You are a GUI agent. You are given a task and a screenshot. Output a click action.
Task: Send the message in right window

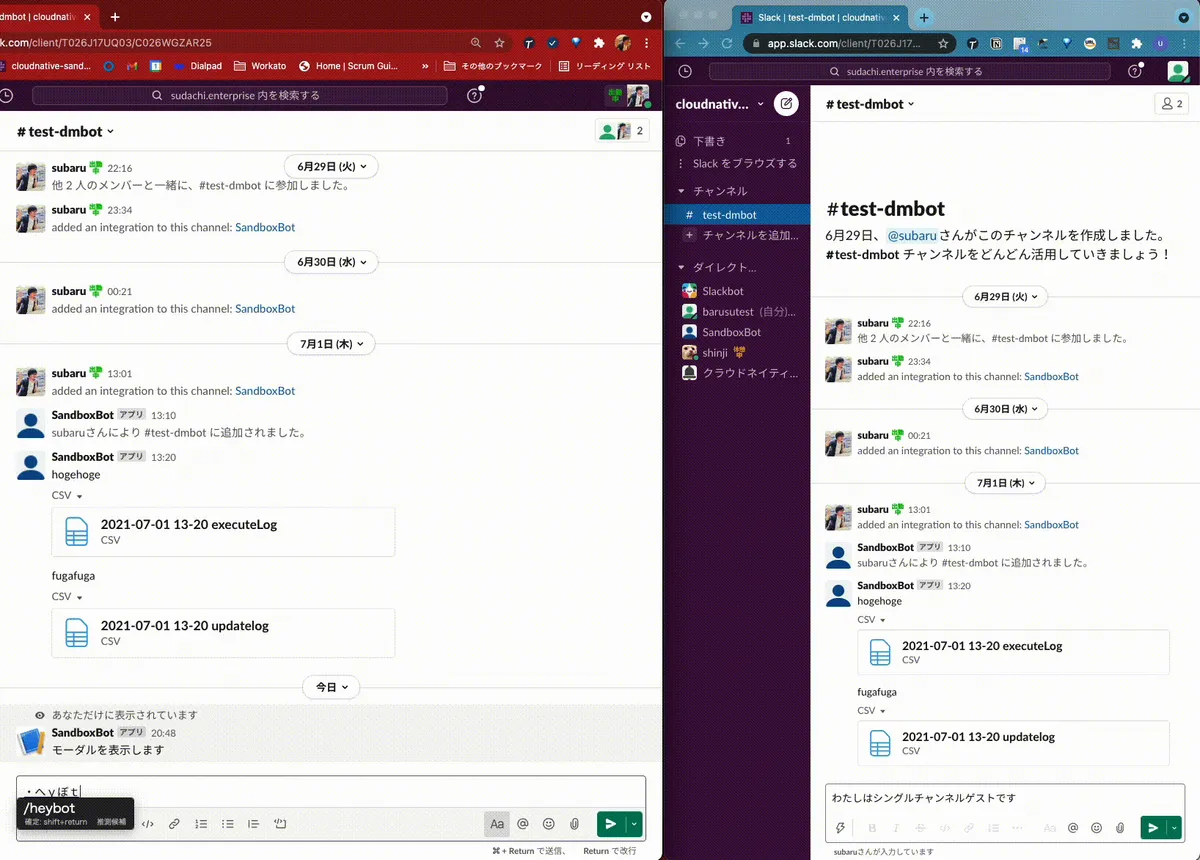coord(1153,828)
